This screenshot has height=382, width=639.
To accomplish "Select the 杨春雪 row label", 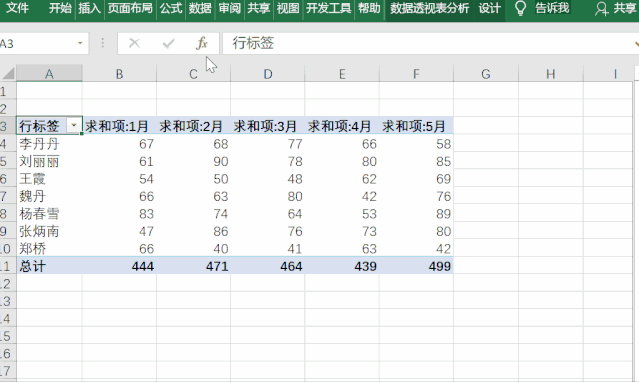I will click(x=49, y=214).
